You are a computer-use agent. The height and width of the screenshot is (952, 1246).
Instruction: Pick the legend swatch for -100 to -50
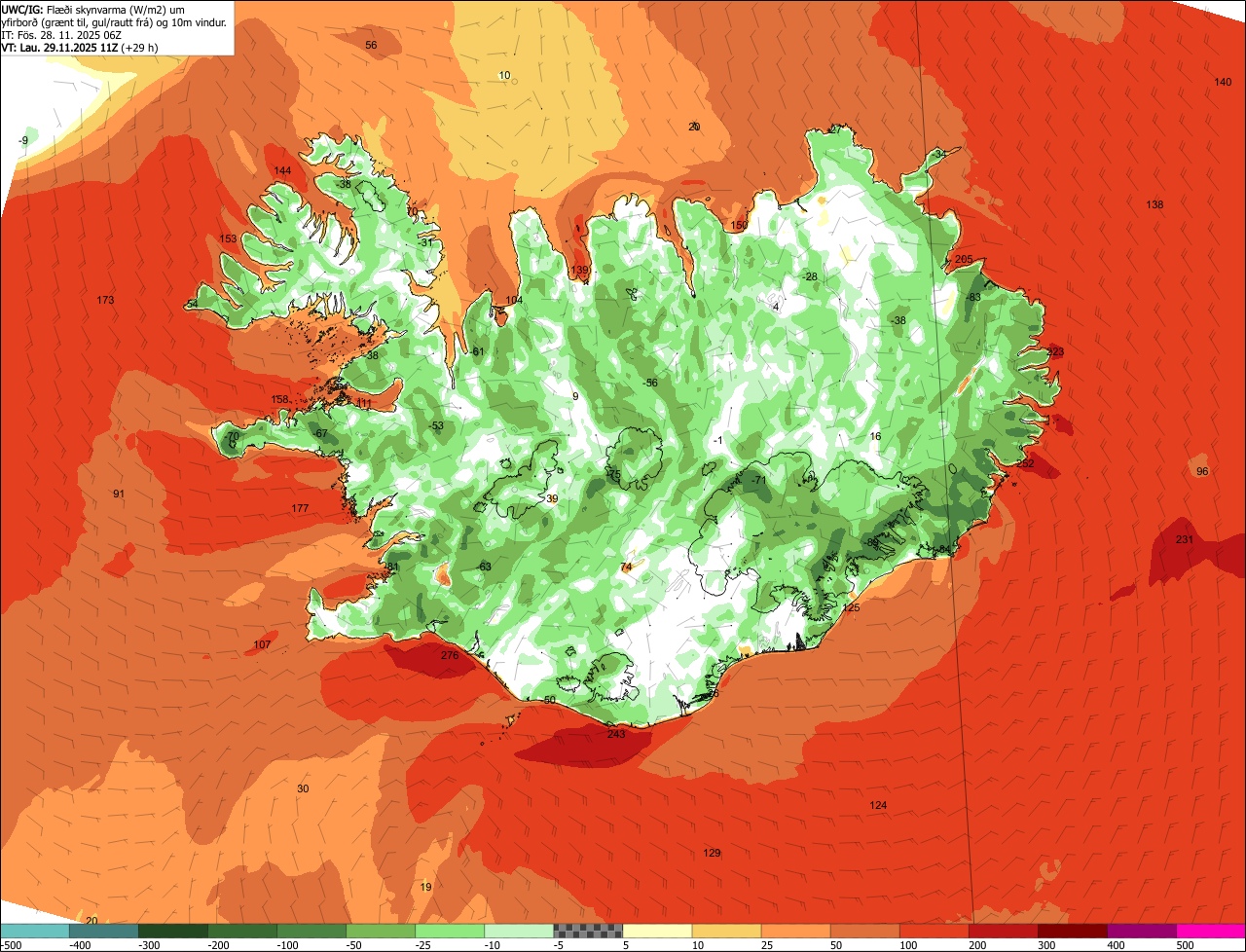click(311, 931)
